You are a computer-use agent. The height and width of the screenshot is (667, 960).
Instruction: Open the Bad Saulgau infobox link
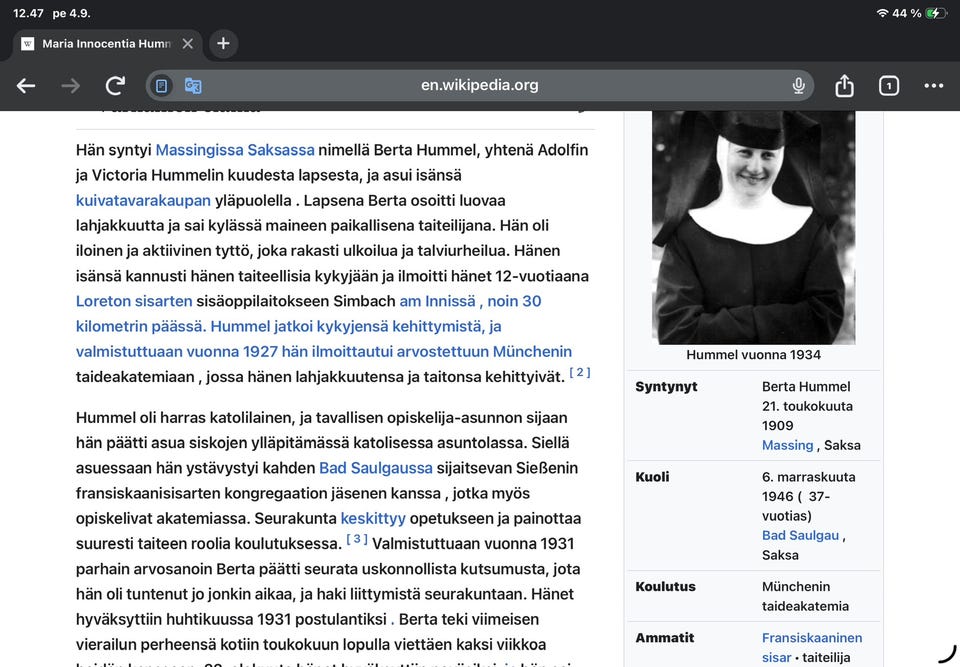pyautogui.click(x=800, y=535)
